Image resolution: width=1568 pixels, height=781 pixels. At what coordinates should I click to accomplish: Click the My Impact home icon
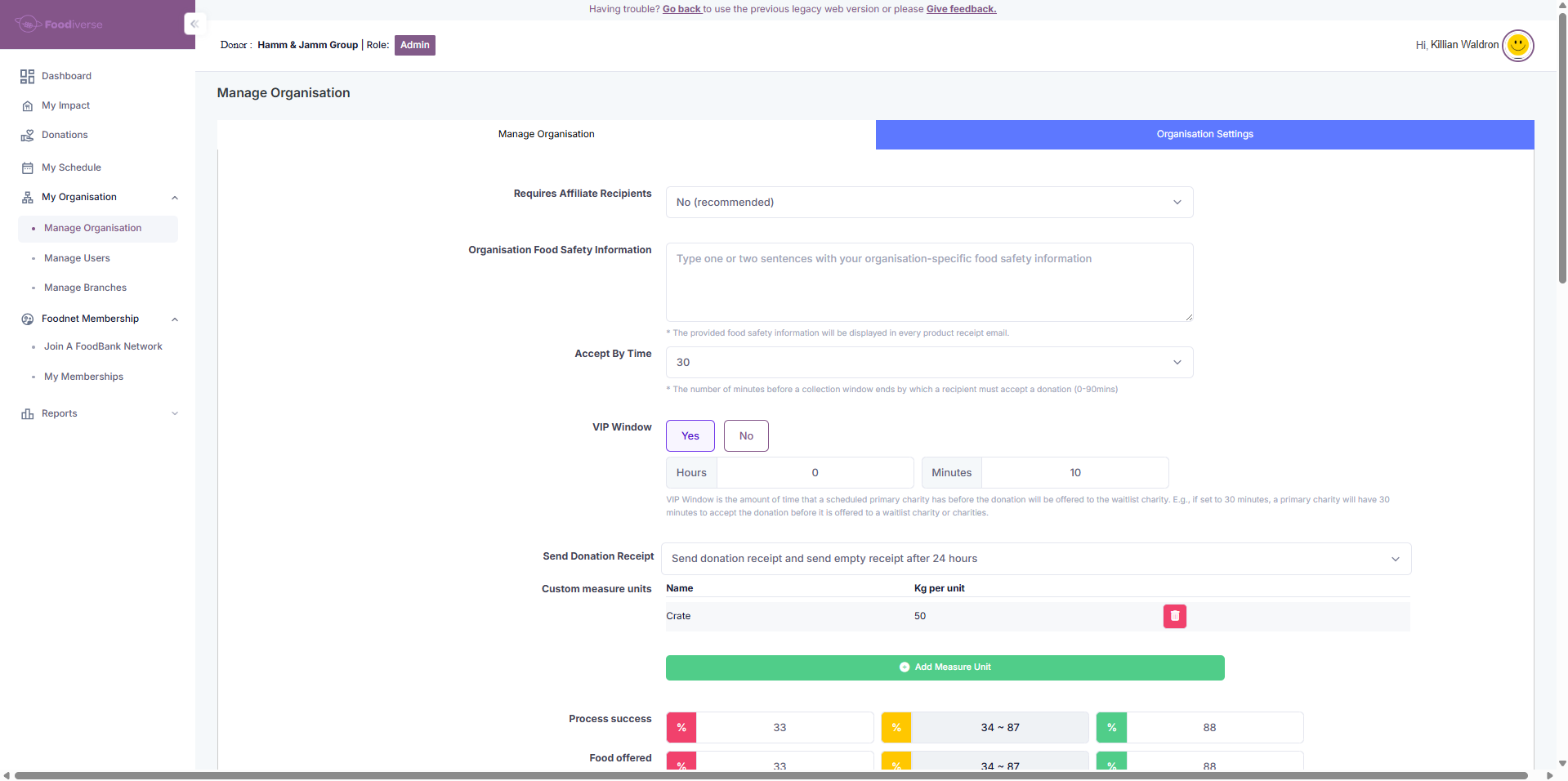pos(27,106)
